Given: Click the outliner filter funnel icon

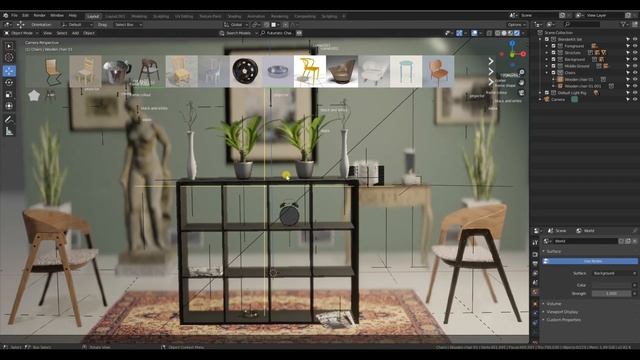Looking at the screenshot, I should click(x=624, y=24).
